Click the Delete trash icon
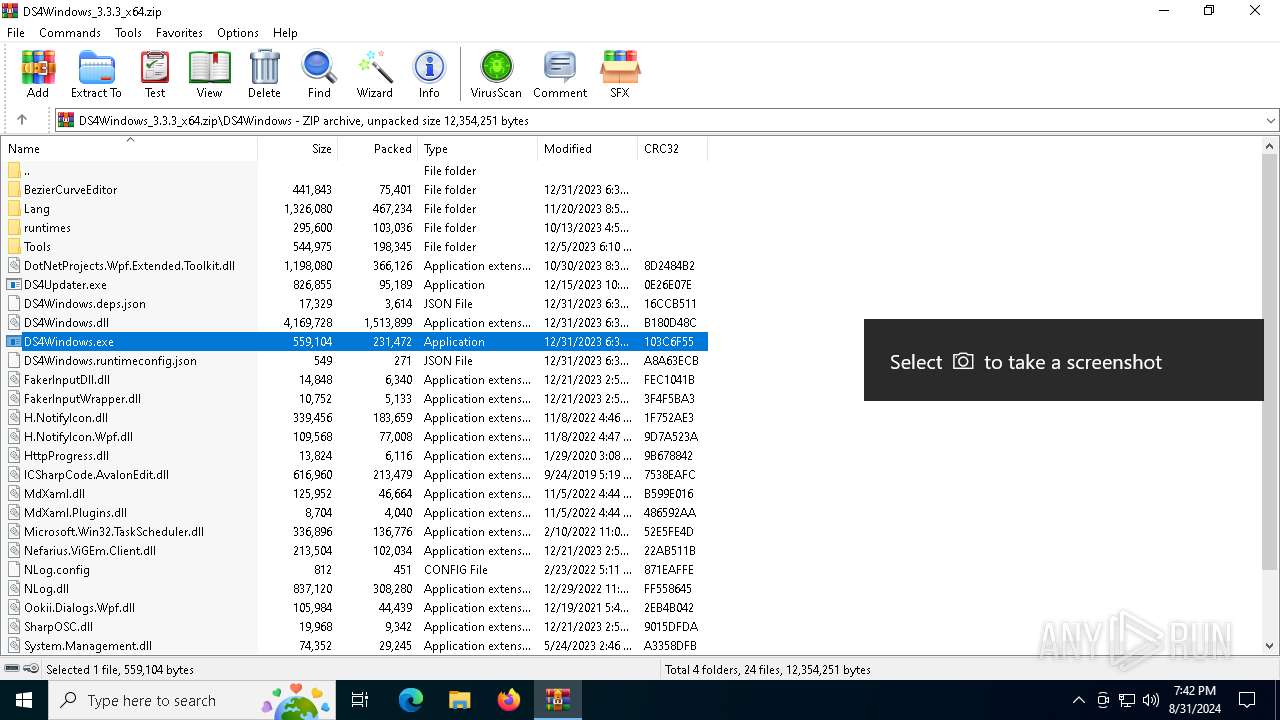Screen dimensions: 1280x720 pyautogui.click(x=264, y=75)
